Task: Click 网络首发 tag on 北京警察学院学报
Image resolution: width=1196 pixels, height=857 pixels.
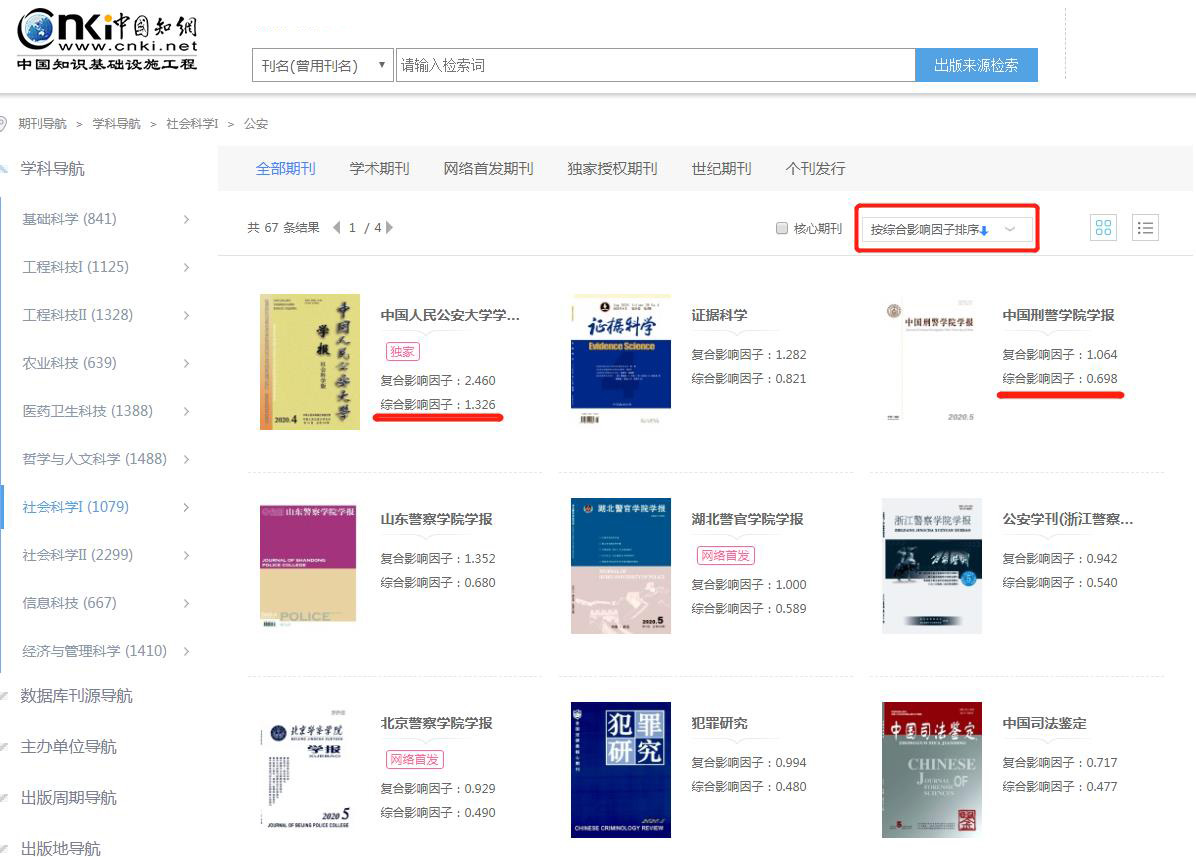Action: coord(414,759)
